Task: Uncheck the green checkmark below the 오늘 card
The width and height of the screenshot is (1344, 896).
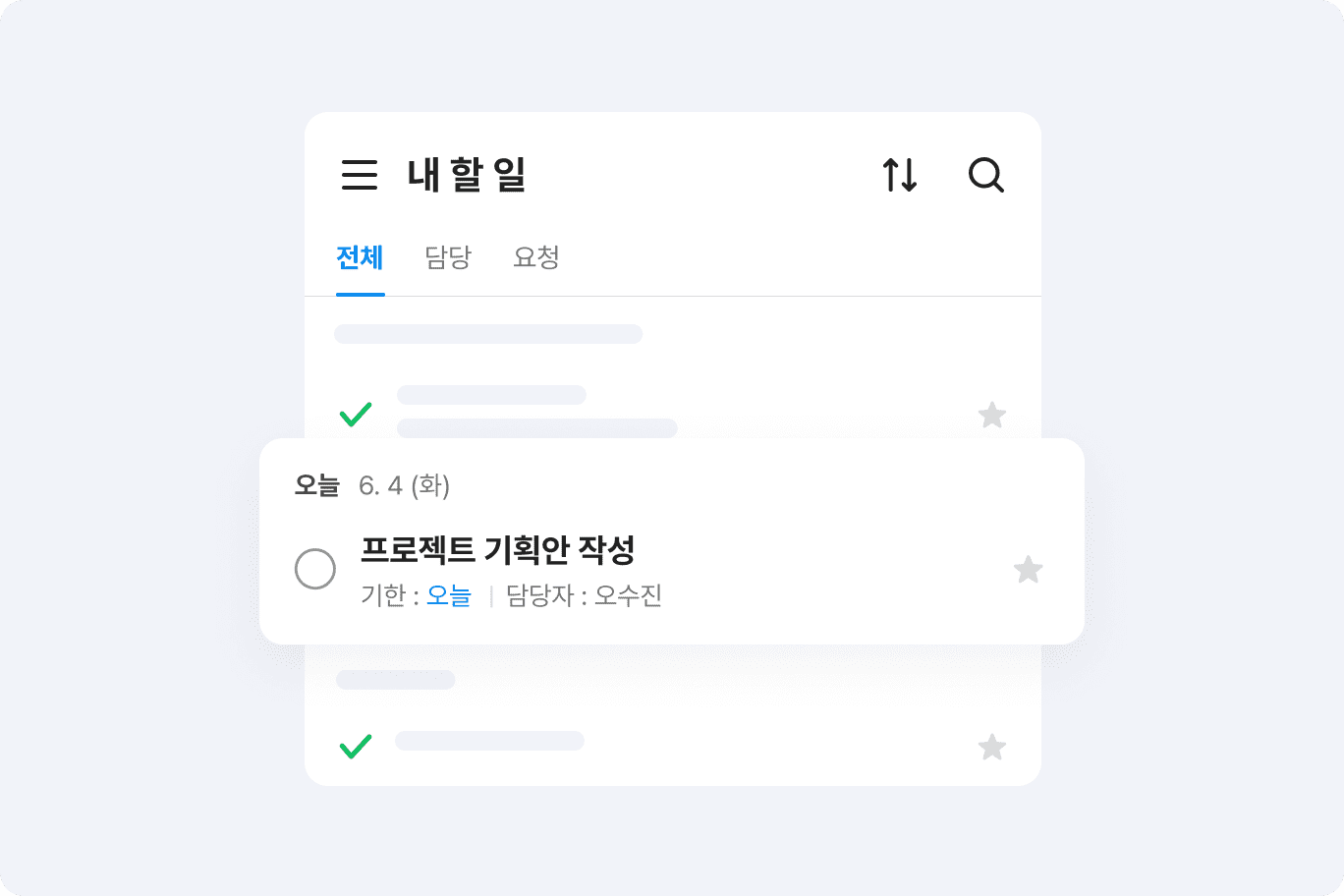Action: [x=356, y=747]
